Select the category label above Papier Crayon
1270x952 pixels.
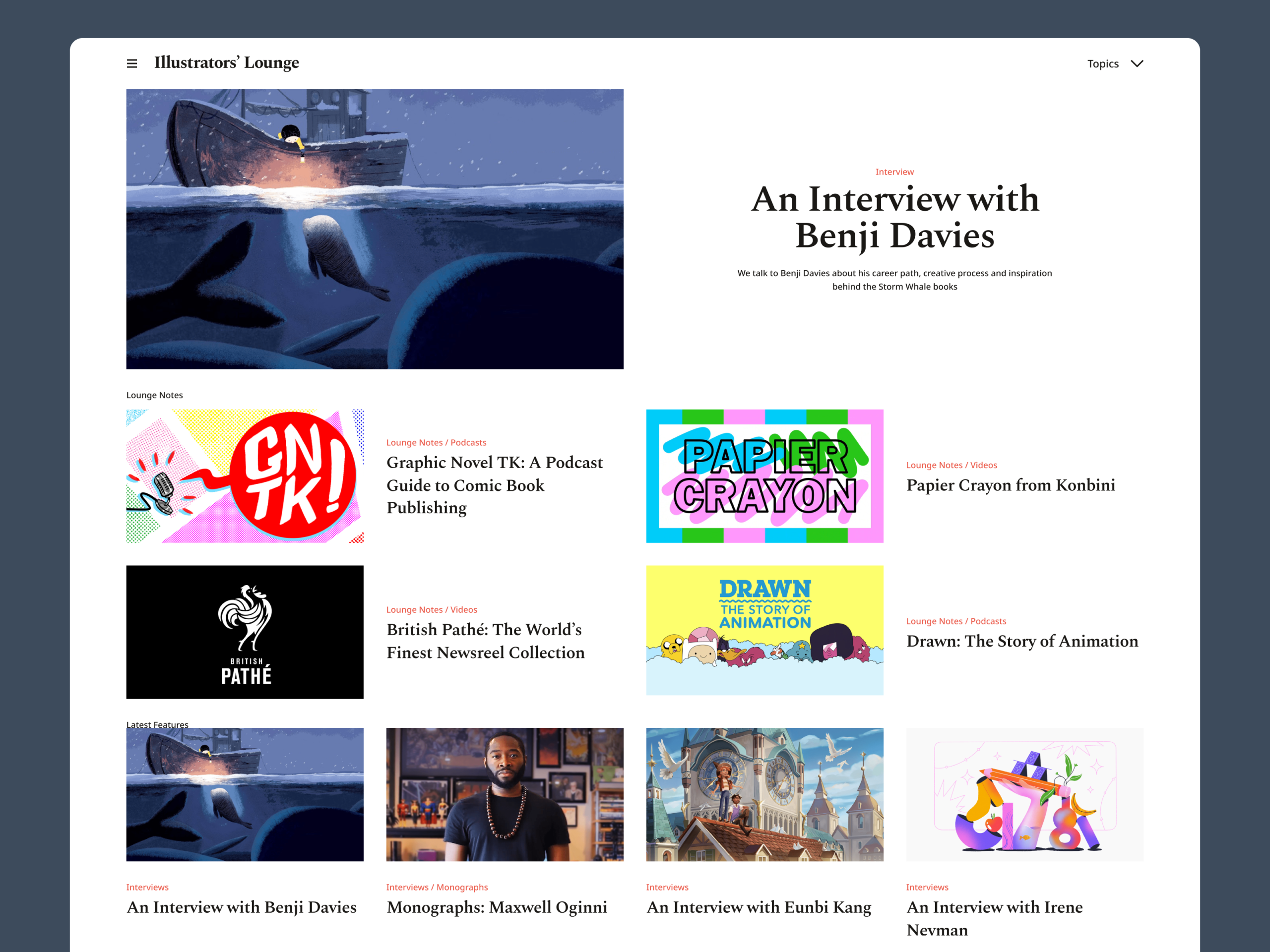(x=952, y=465)
